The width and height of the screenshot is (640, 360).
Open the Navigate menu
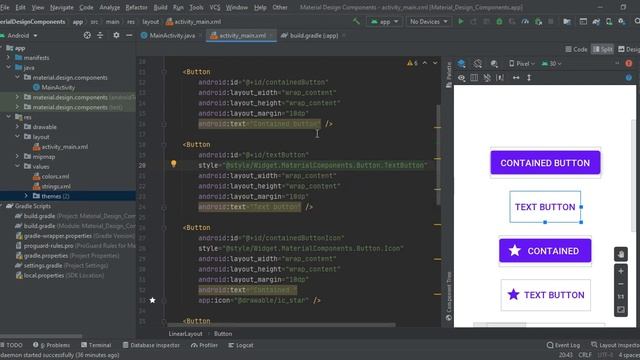[62, 7]
